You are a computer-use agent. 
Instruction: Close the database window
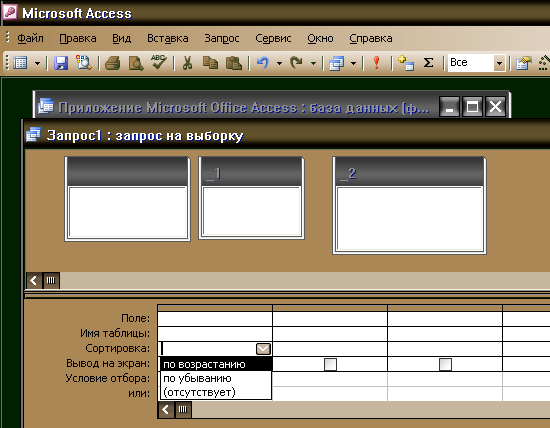pyautogui.click(x=495, y=107)
